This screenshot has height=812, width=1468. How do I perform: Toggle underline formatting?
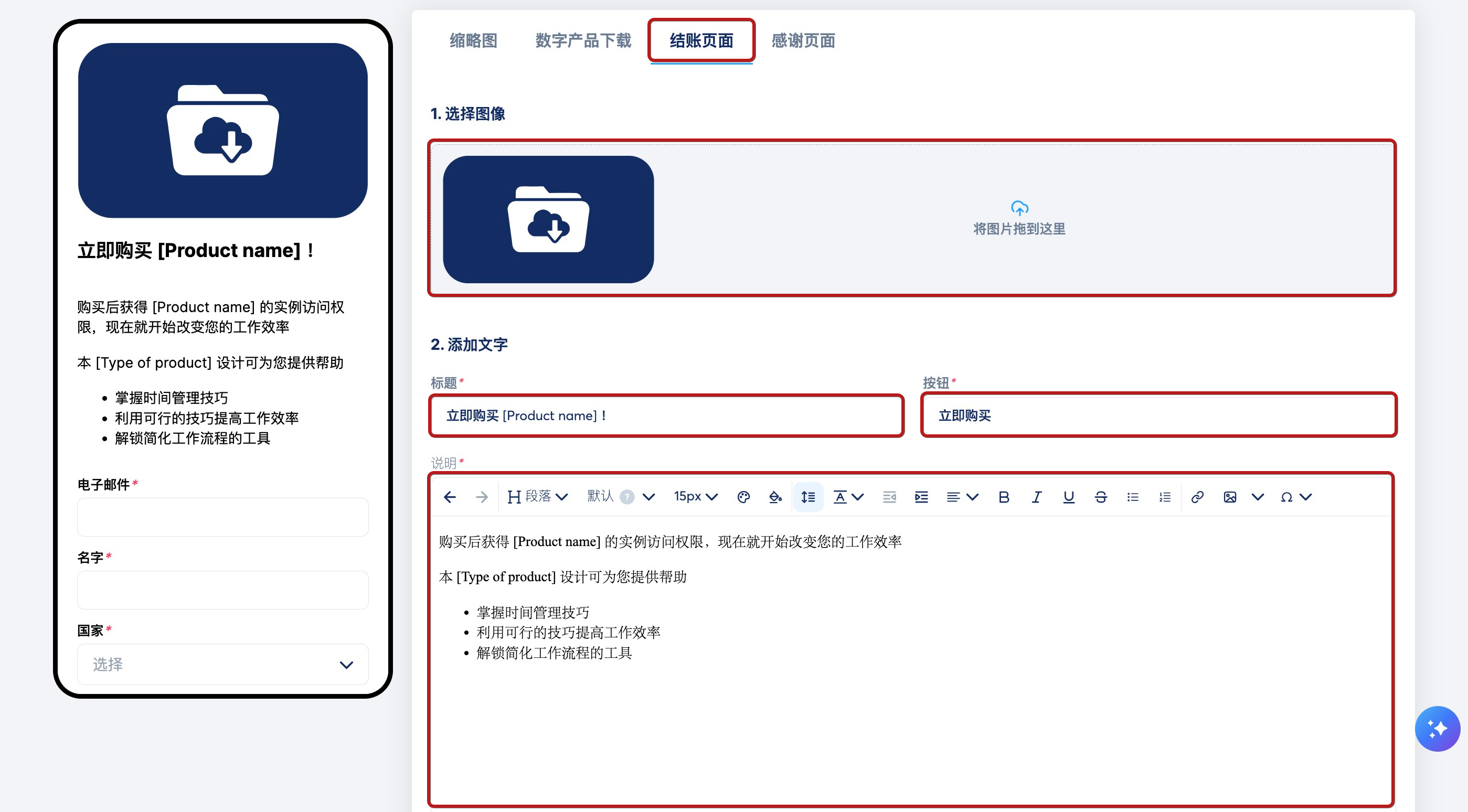point(1069,497)
